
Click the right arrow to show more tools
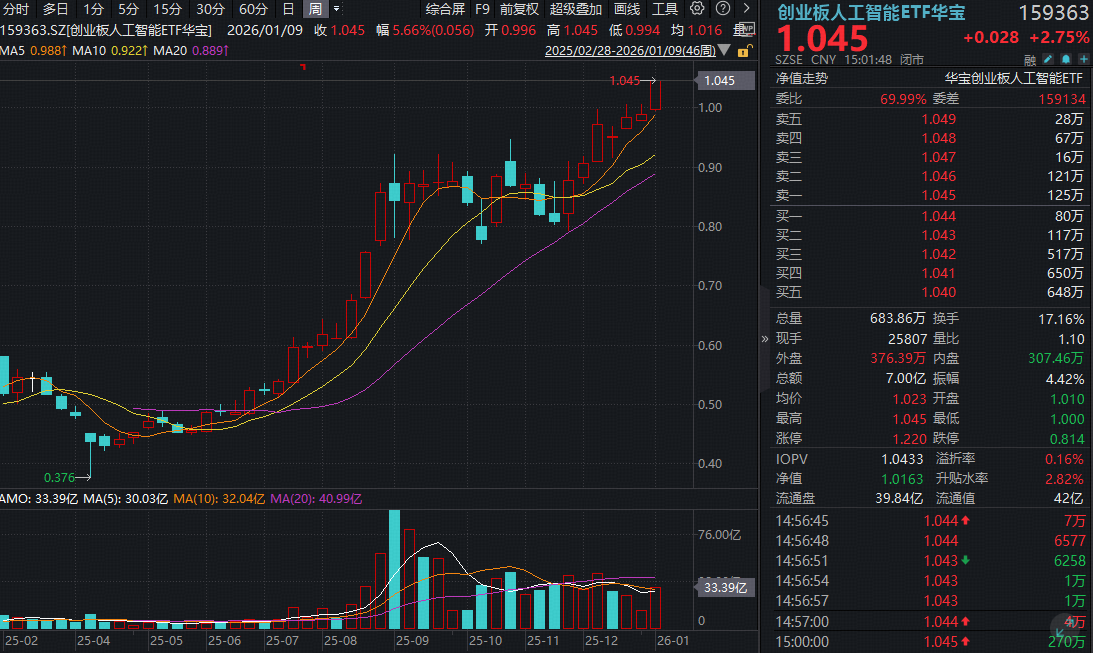745,9
